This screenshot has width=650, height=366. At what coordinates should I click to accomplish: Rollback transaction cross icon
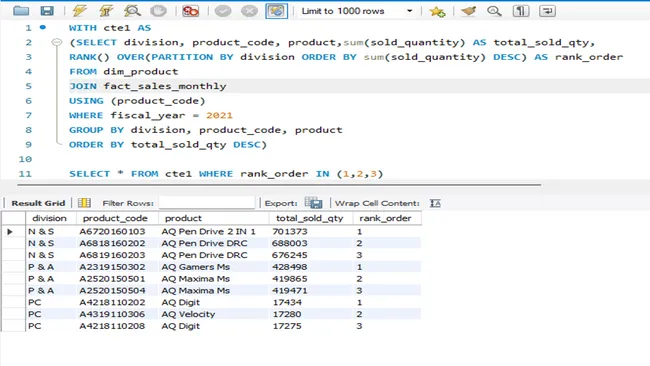tap(249, 11)
